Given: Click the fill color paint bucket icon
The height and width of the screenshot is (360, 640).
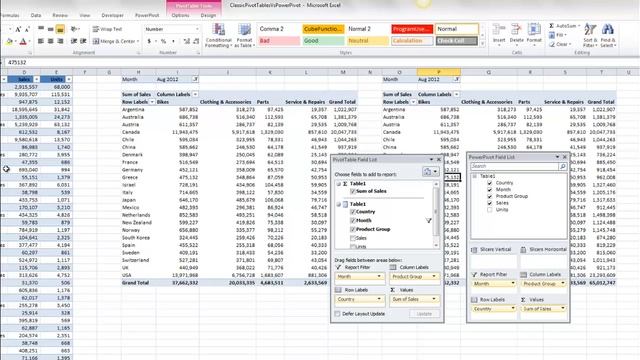Looking at the screenshot, I should pyautogui.click(x=10, y=41).
